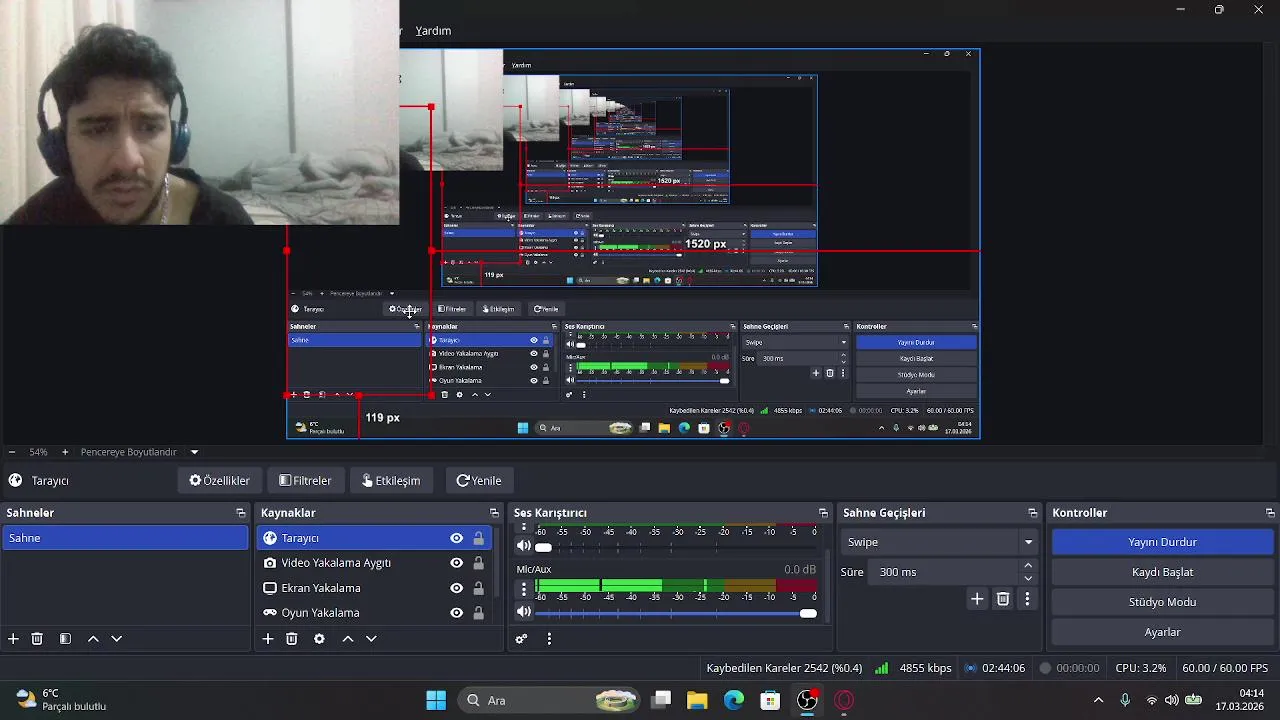Add a scene transition with plus icon
1280x720 pixels.
coord(977,599)
